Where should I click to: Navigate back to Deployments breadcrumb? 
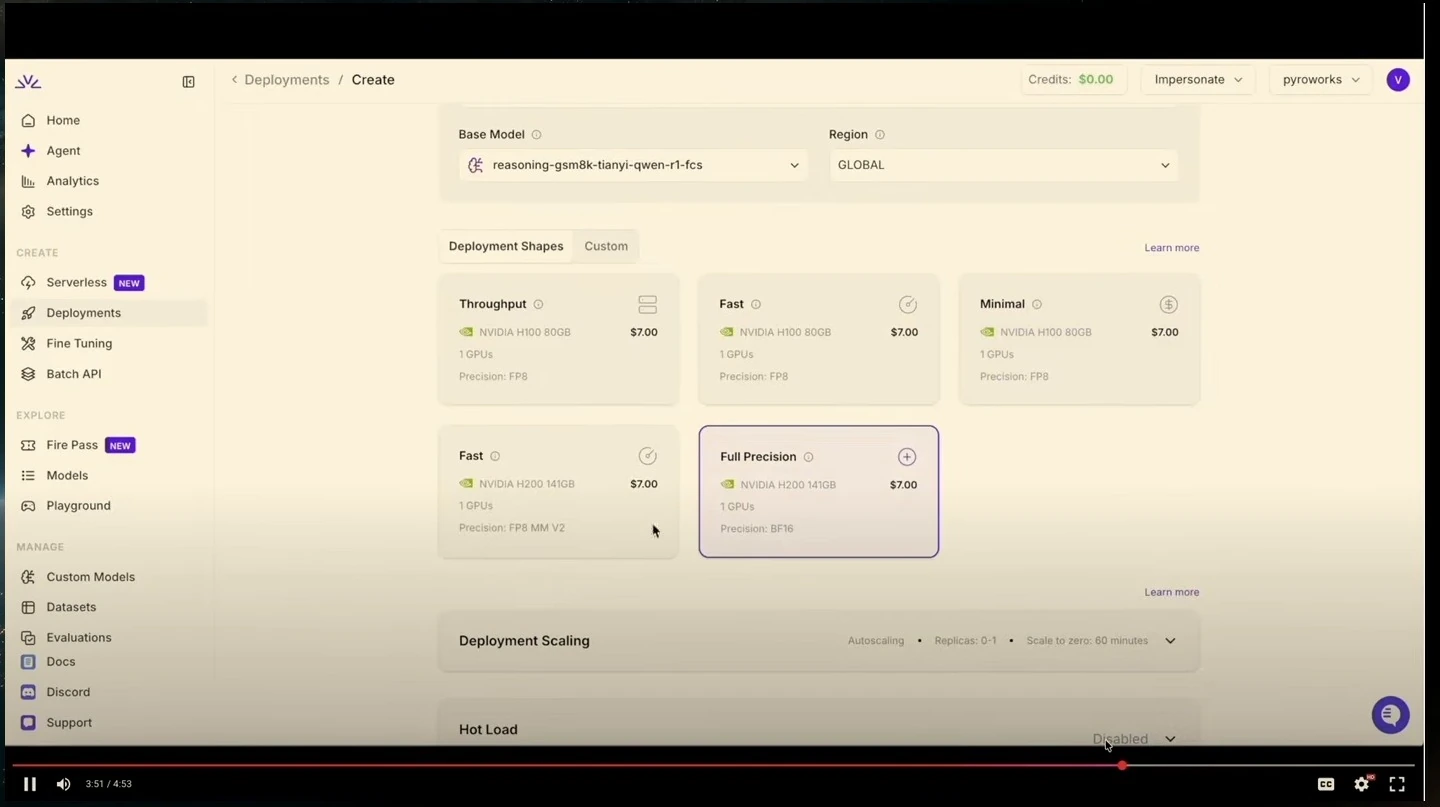pos(286,80)
